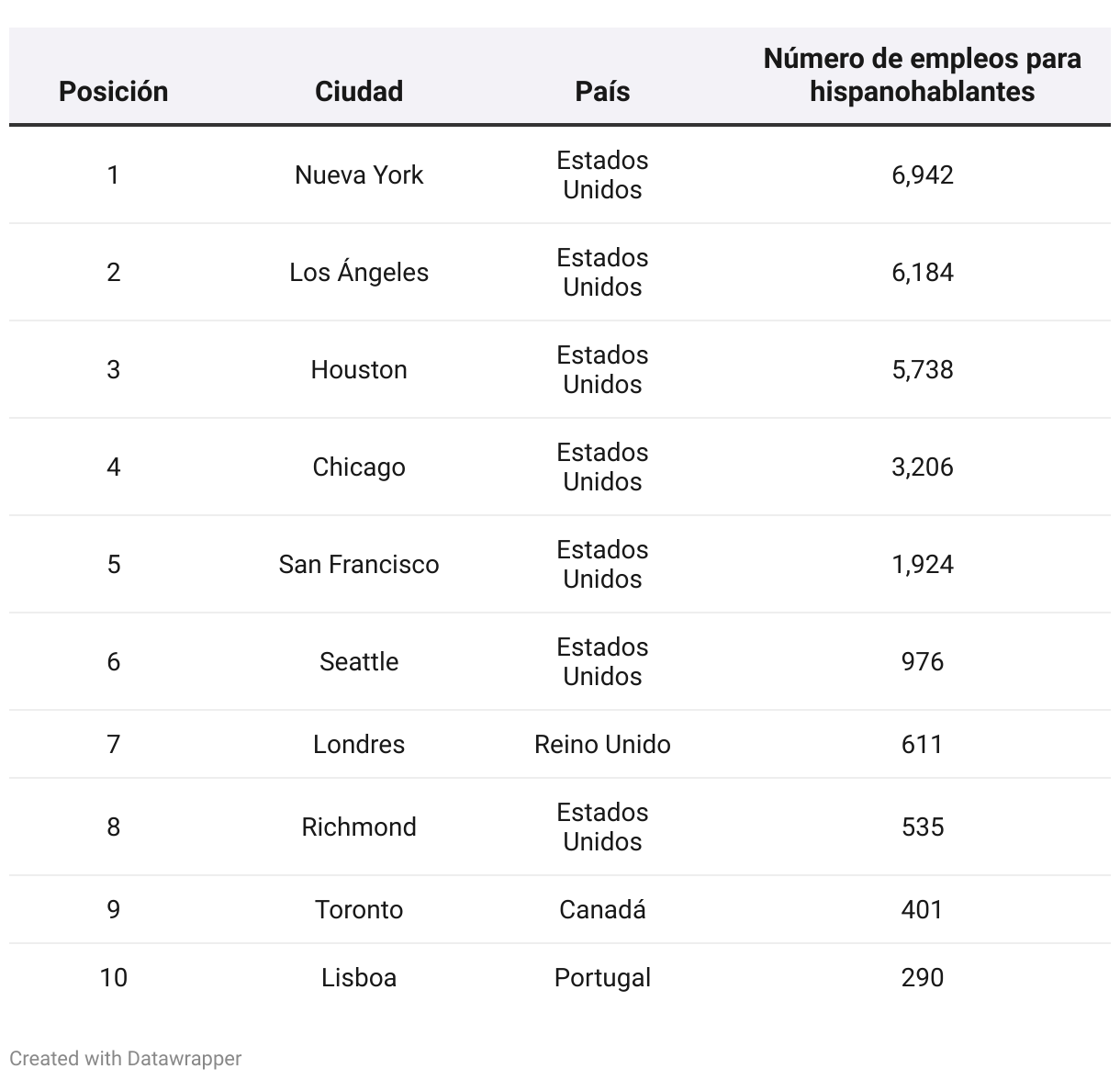Click the Ciudad column header
The width and height of the screenshot is (1120, 1080).
(359, 91)
